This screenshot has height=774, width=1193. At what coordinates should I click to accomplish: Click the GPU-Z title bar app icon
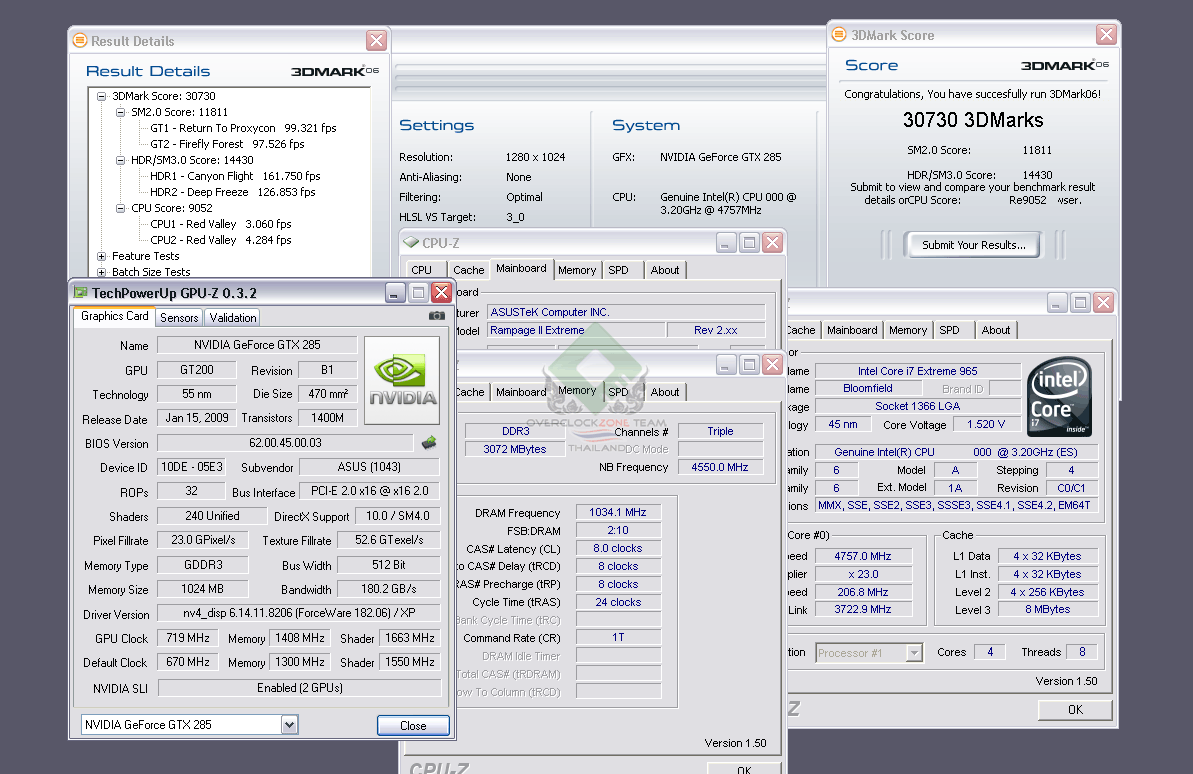81,293
